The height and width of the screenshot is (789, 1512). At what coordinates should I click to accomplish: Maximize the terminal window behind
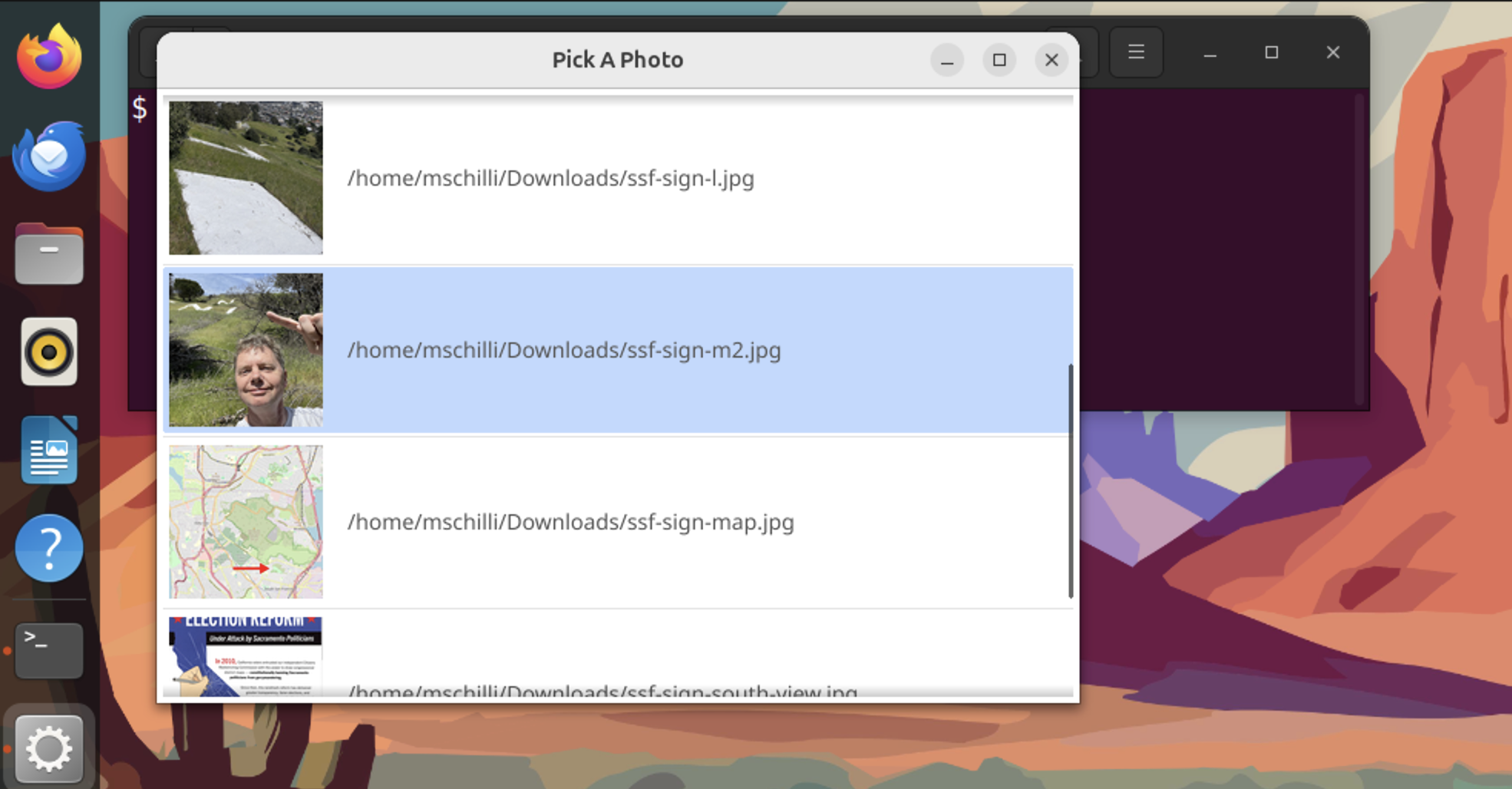(1272, 52)
